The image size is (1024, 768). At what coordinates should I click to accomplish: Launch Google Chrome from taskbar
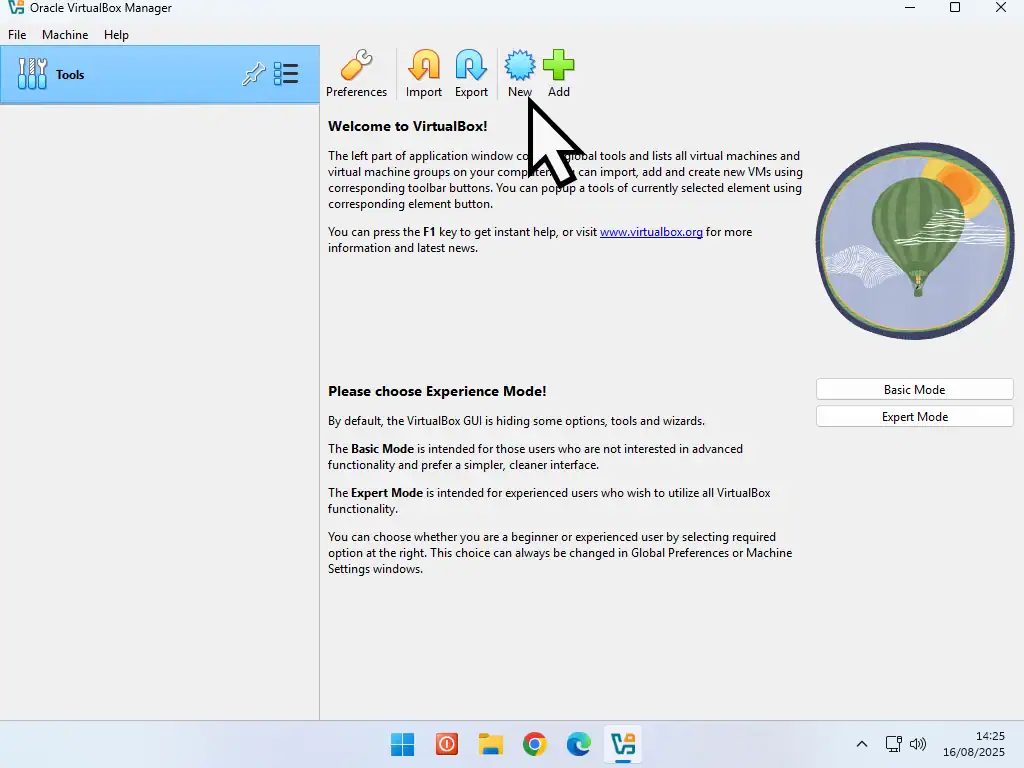point(535,744)
